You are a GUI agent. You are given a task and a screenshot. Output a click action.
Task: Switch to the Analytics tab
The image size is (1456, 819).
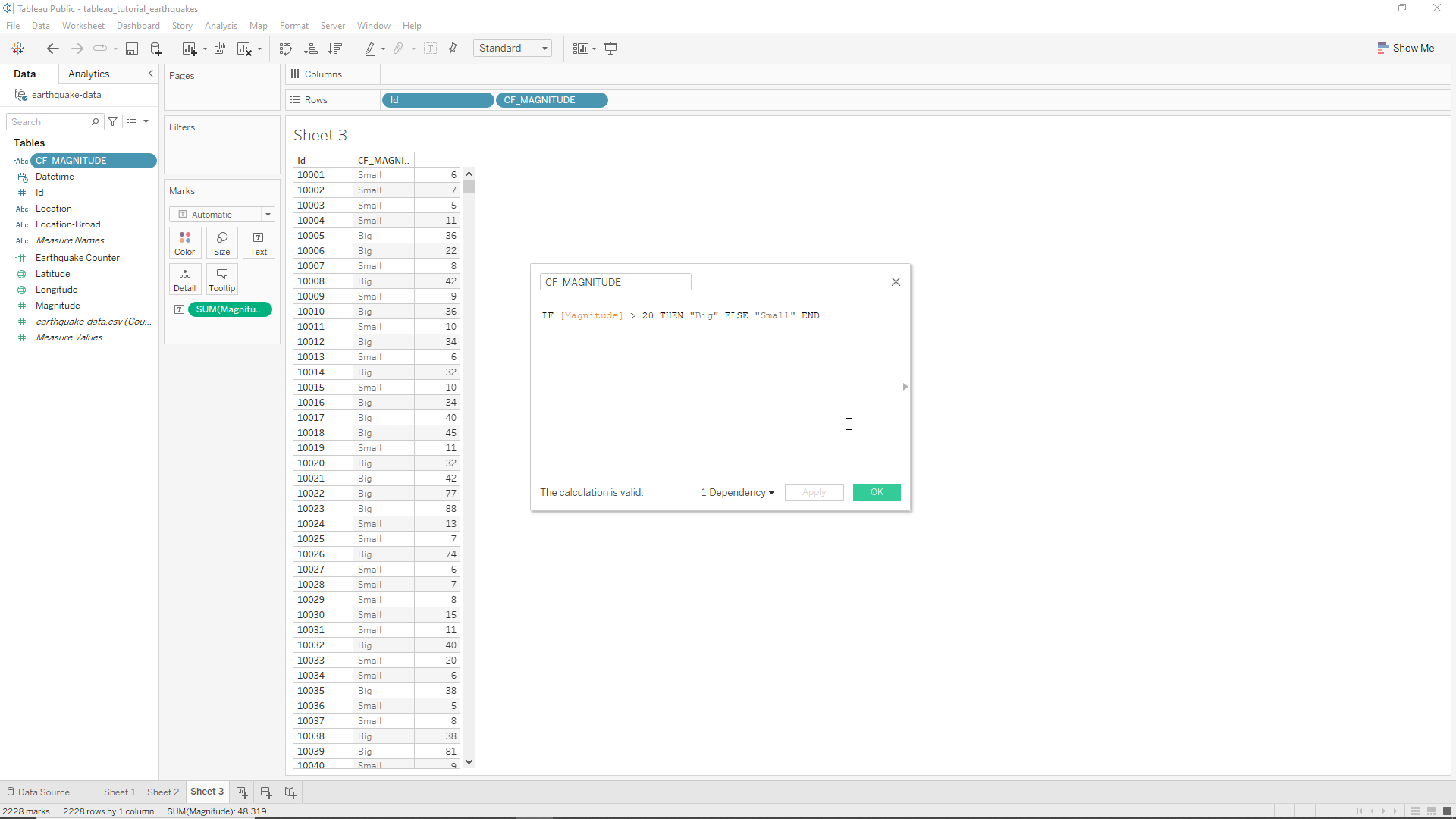tap(89, 74)
